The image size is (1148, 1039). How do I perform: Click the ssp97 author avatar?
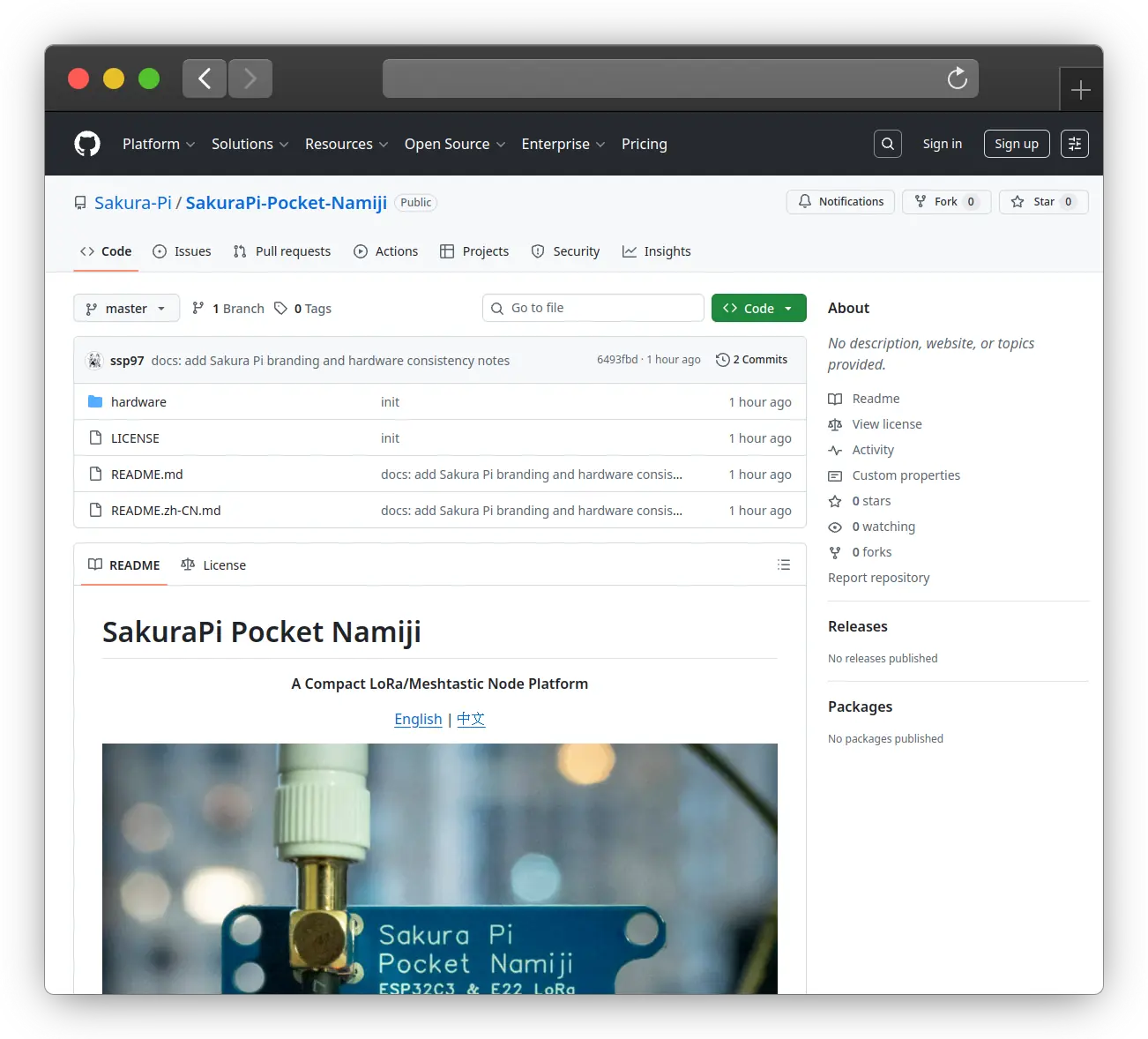point(94,361)
